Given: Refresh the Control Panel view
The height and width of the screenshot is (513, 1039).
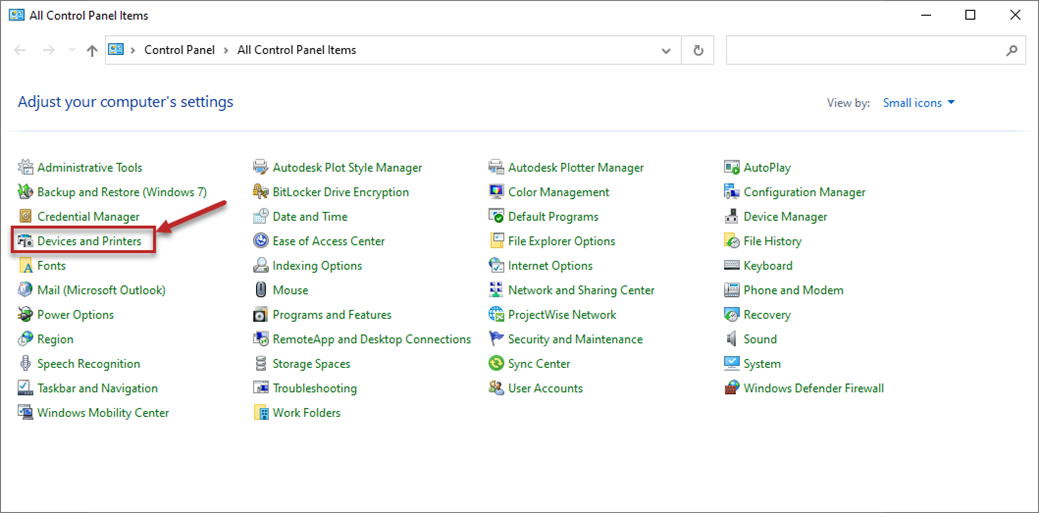Looking at the screenshot, I should click(x=698, y=50).
